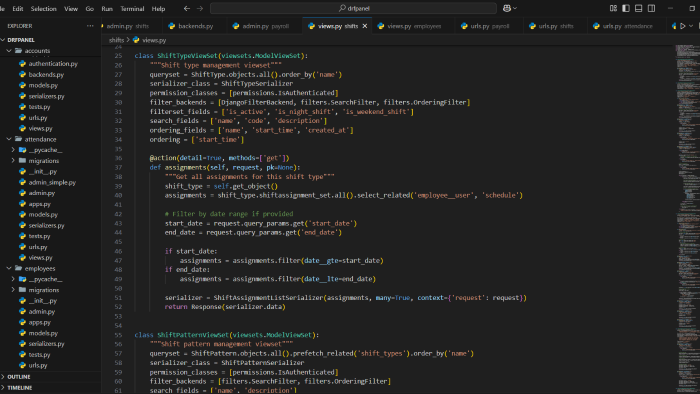
Task: Toggle the bottom panel visibility
Action: (639, 8)
